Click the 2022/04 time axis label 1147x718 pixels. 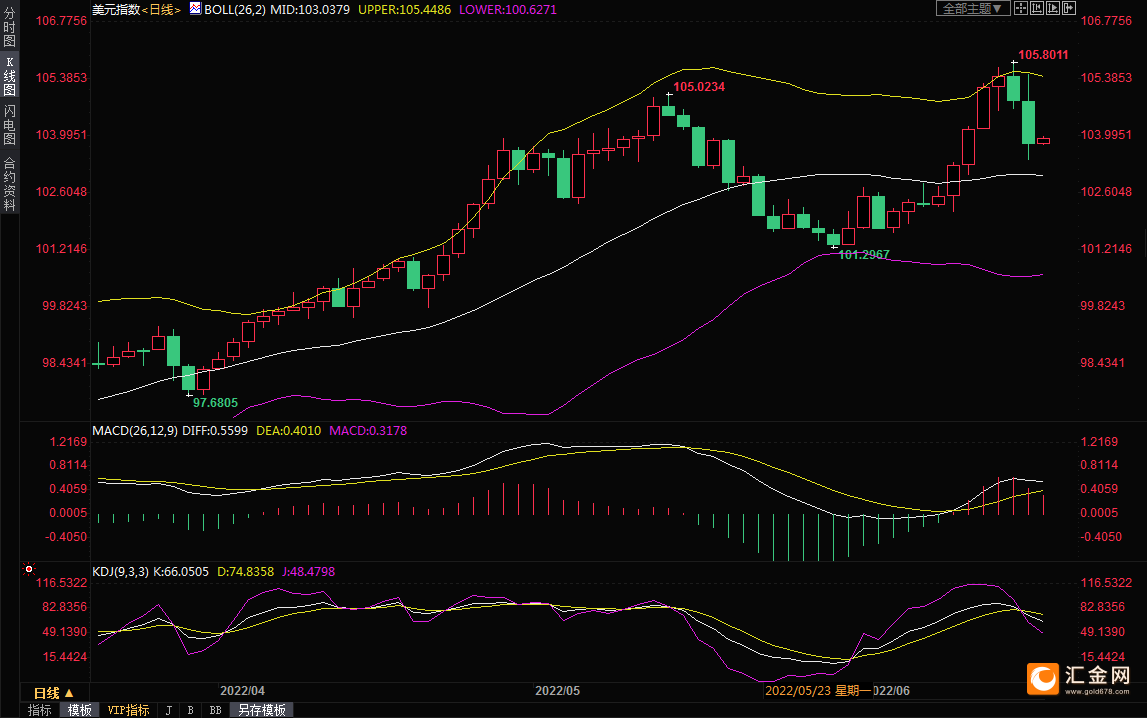[242, 691]
